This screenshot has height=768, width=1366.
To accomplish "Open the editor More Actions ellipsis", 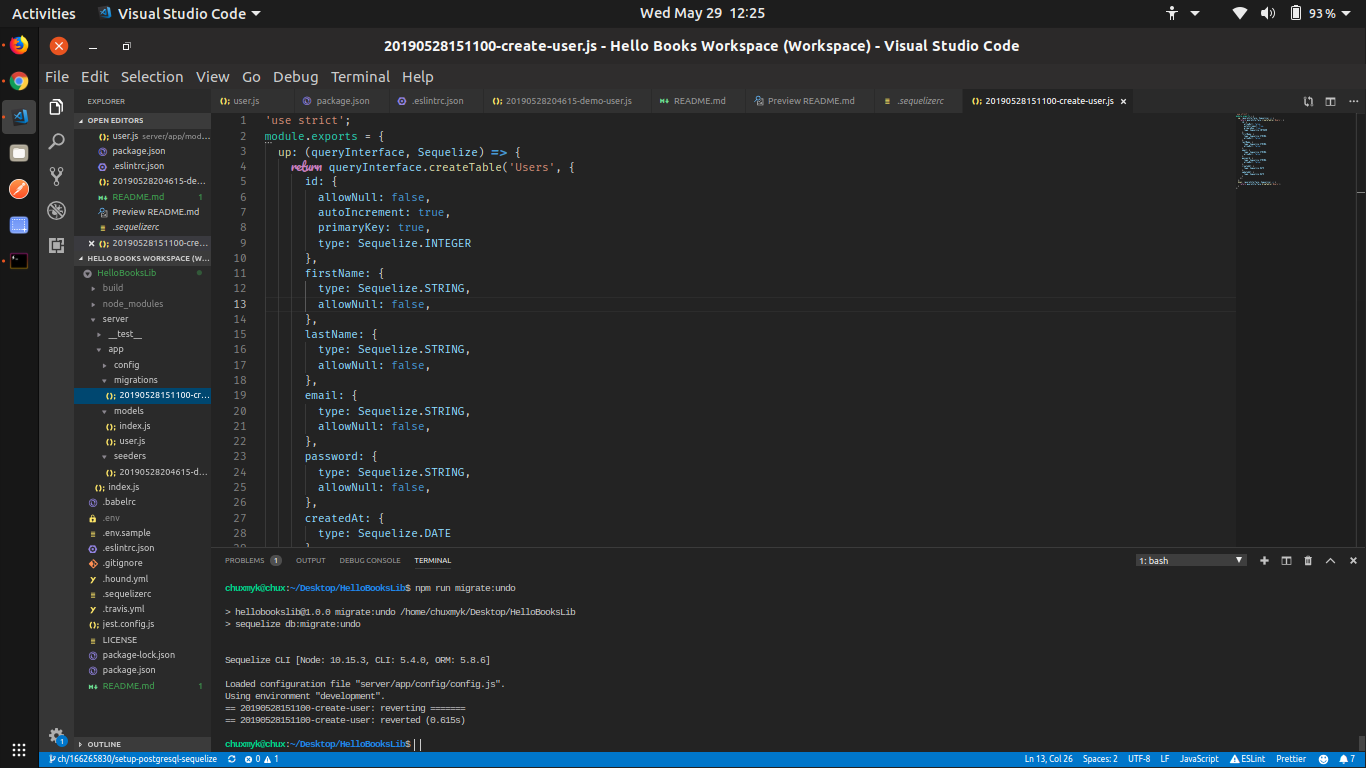I will click(1353, 101).
